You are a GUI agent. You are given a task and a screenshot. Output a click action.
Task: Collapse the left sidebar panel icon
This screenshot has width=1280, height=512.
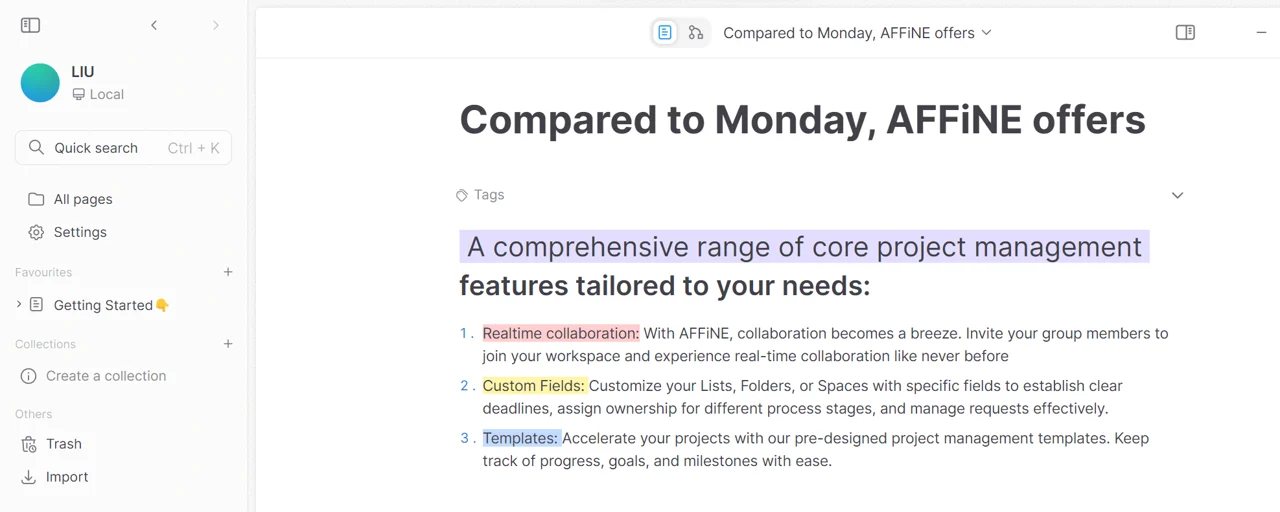[30, 25]
